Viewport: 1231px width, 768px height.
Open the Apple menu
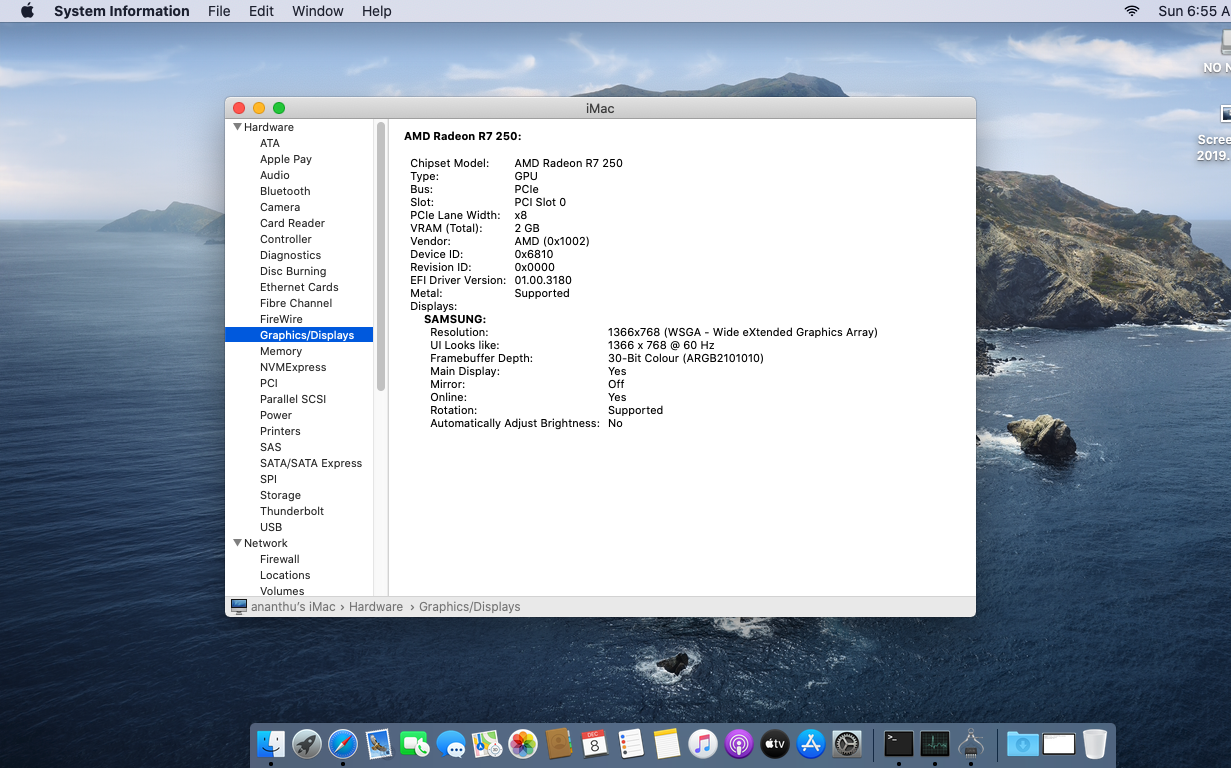[27, 11]
